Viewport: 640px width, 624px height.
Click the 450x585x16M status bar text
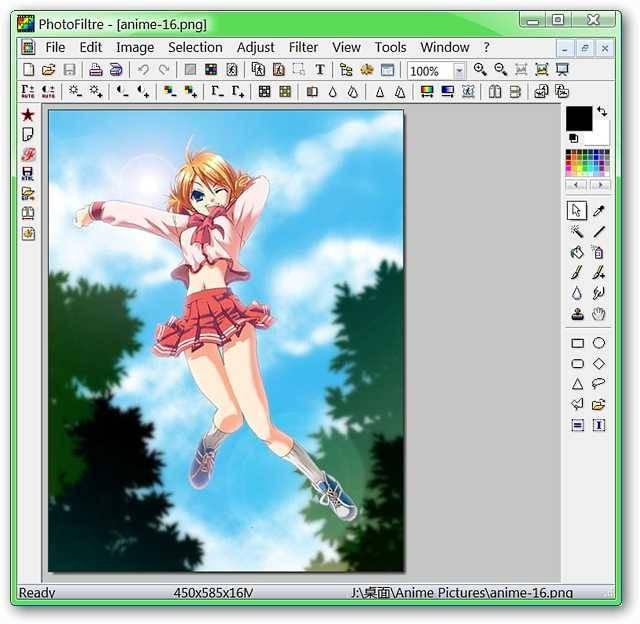[x=213, y=592]
